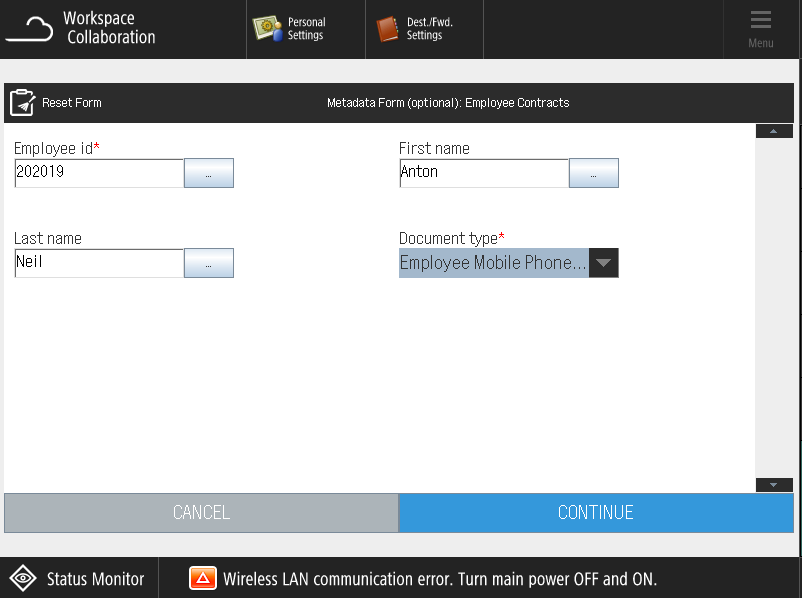Select the Employee Mobile Phone combo box

point(494,263)
